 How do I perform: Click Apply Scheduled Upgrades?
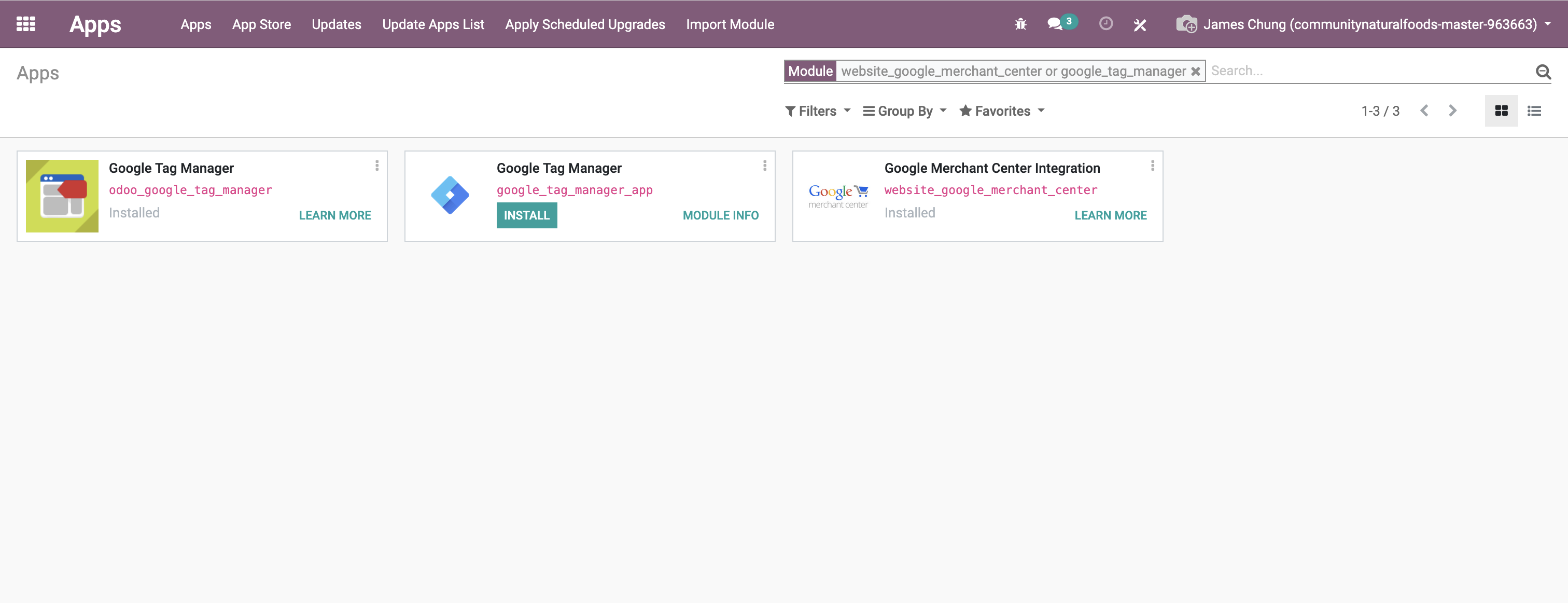click(x=584, y=24)
